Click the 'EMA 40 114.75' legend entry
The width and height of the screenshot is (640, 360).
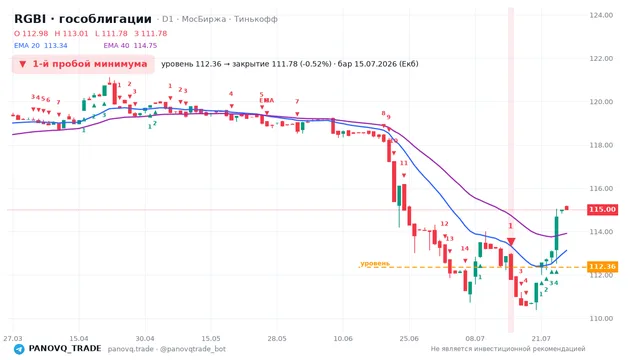click(x=130, y=46)
